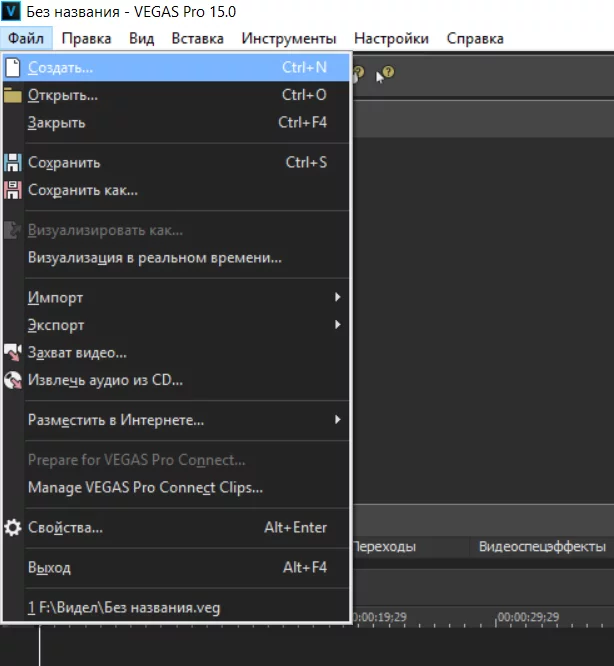Open the Правка menu

click(x=85, y=39)
